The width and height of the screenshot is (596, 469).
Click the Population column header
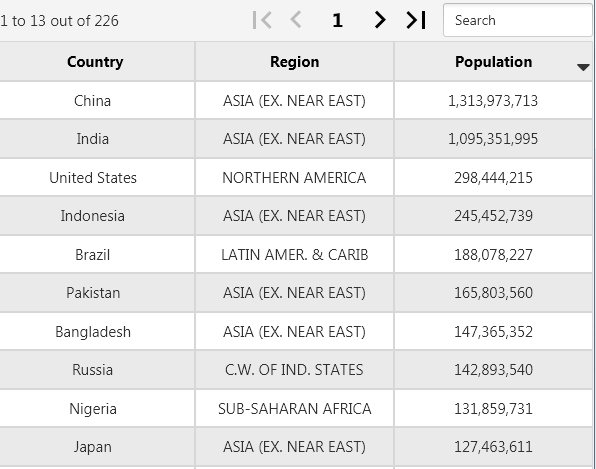tap(493, 62)
